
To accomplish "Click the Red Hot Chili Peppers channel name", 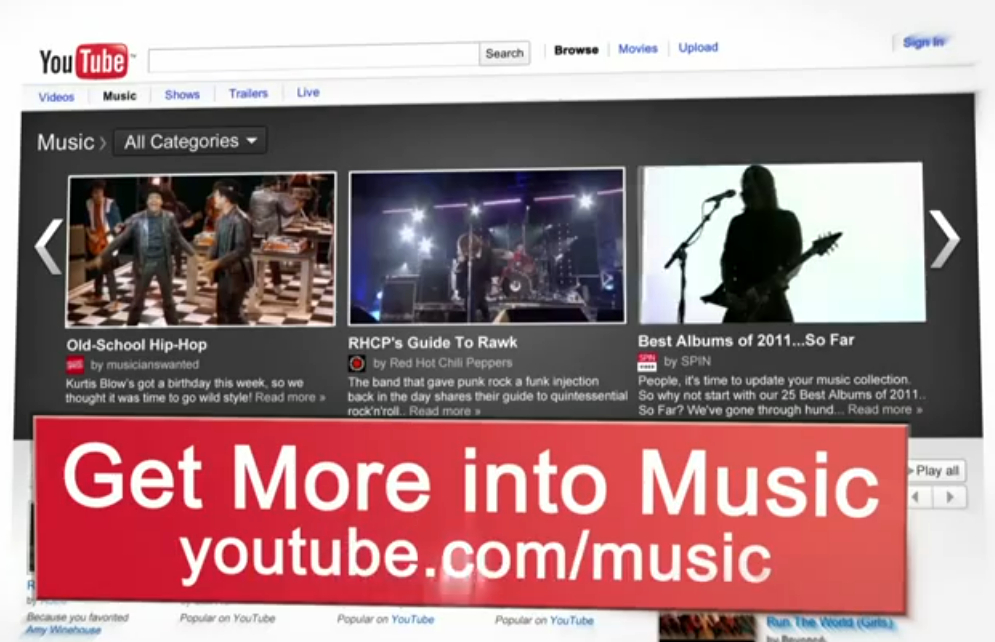I will [451, 363].
